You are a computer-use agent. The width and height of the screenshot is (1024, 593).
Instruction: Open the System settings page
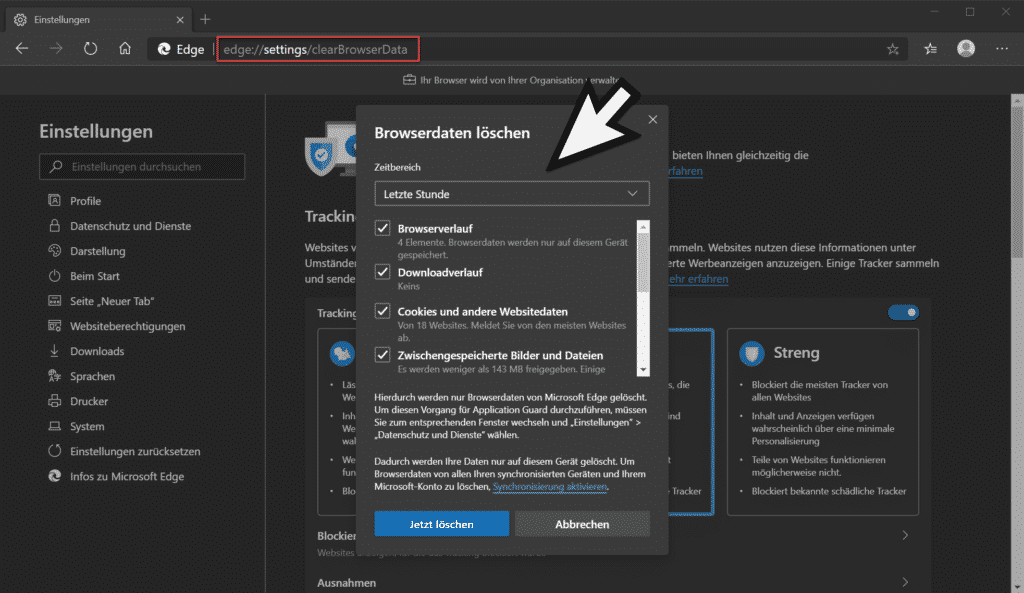88,426
